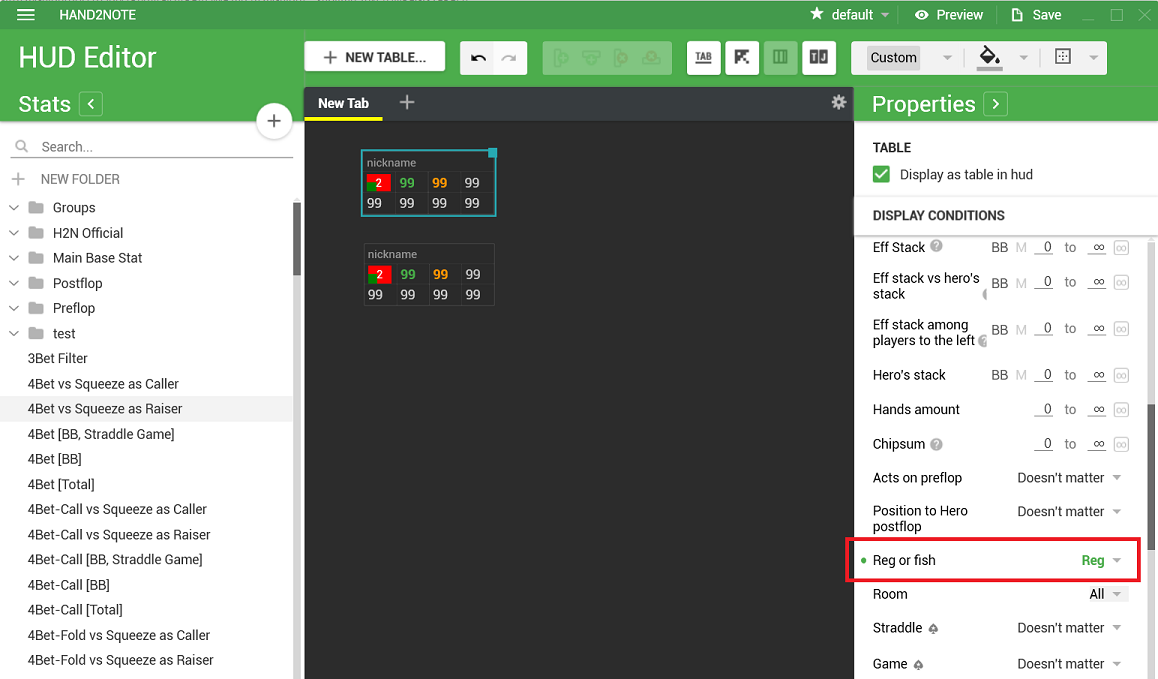Viewport: 1158px width, 679px height.
Task: Open the Reg or fish dropdown
Action: pos(1101,561)
